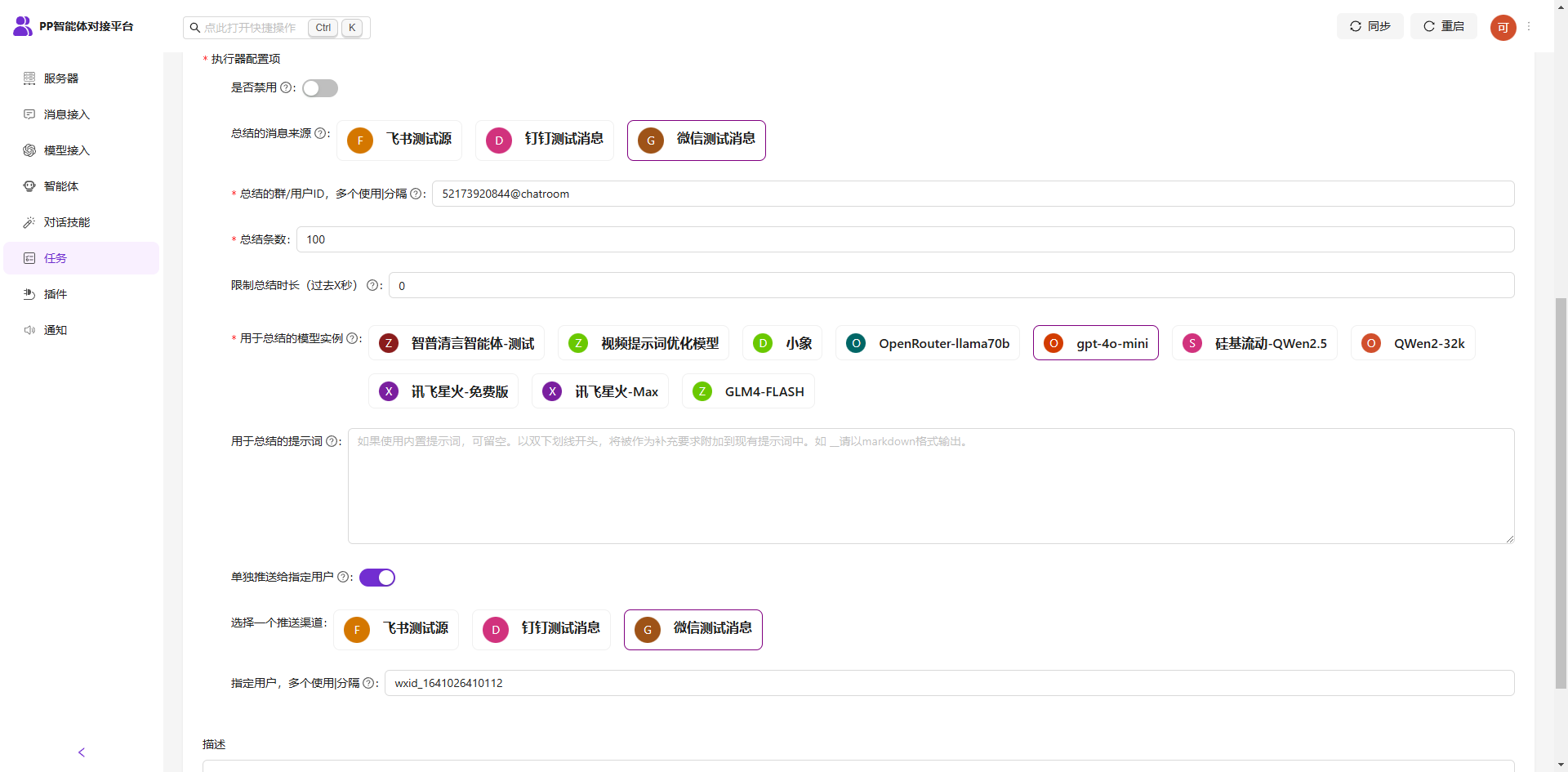Image resolution: width=1568 pixels, height=772 pixels.
Task: Click the page vertical scrollbar
Action: click(1561, 494)
